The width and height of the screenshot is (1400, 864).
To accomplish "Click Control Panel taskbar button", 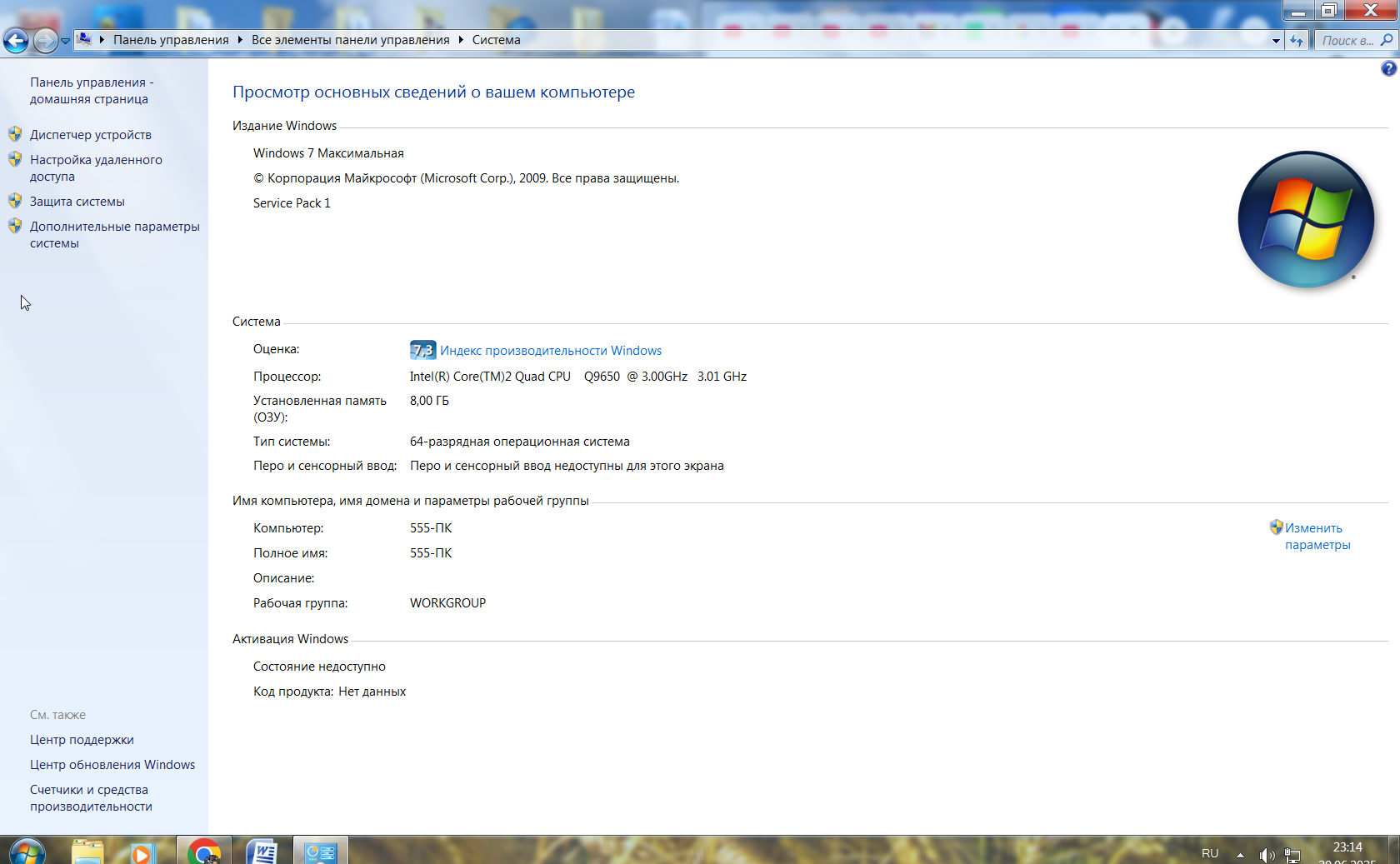I will (x=321, y=851).
